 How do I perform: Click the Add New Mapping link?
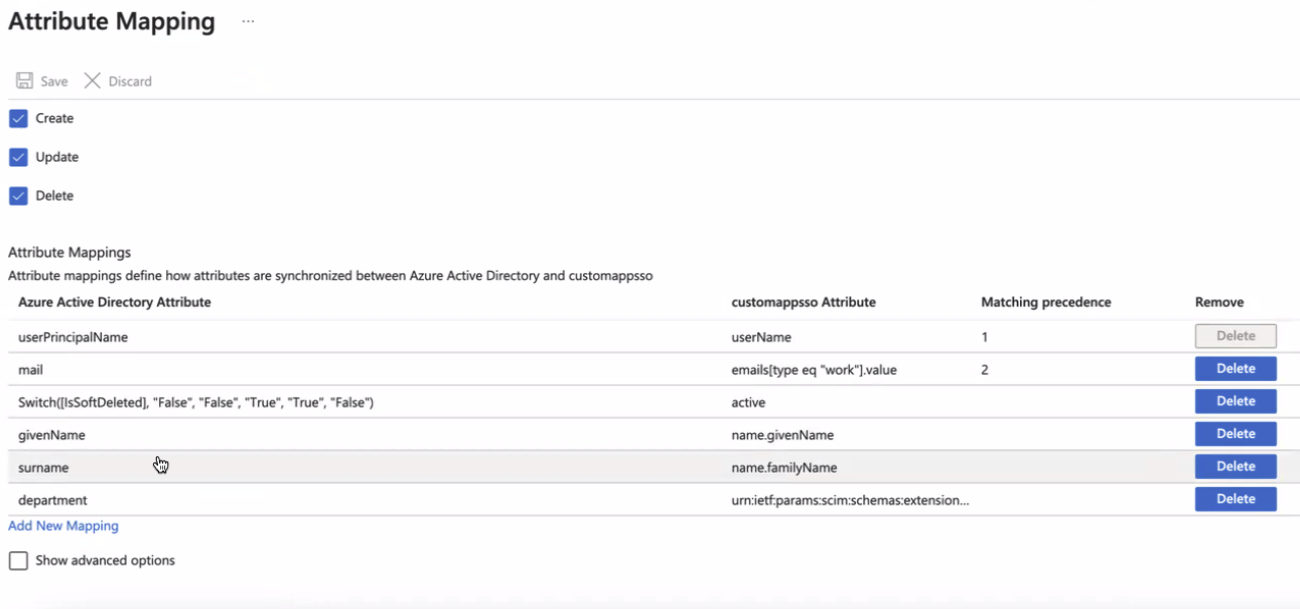point(63,526)
